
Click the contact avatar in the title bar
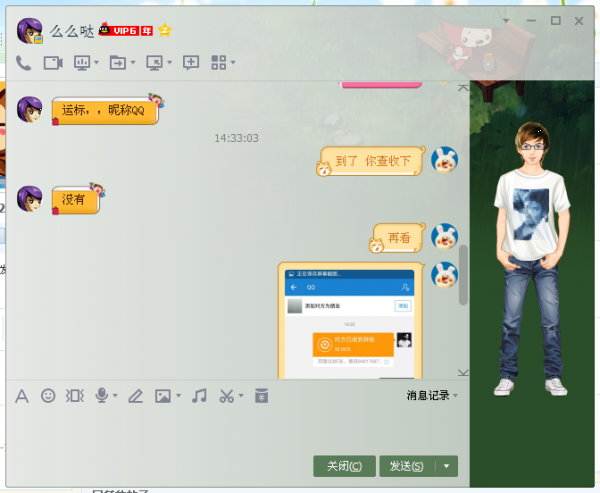(x=29, y=31)
